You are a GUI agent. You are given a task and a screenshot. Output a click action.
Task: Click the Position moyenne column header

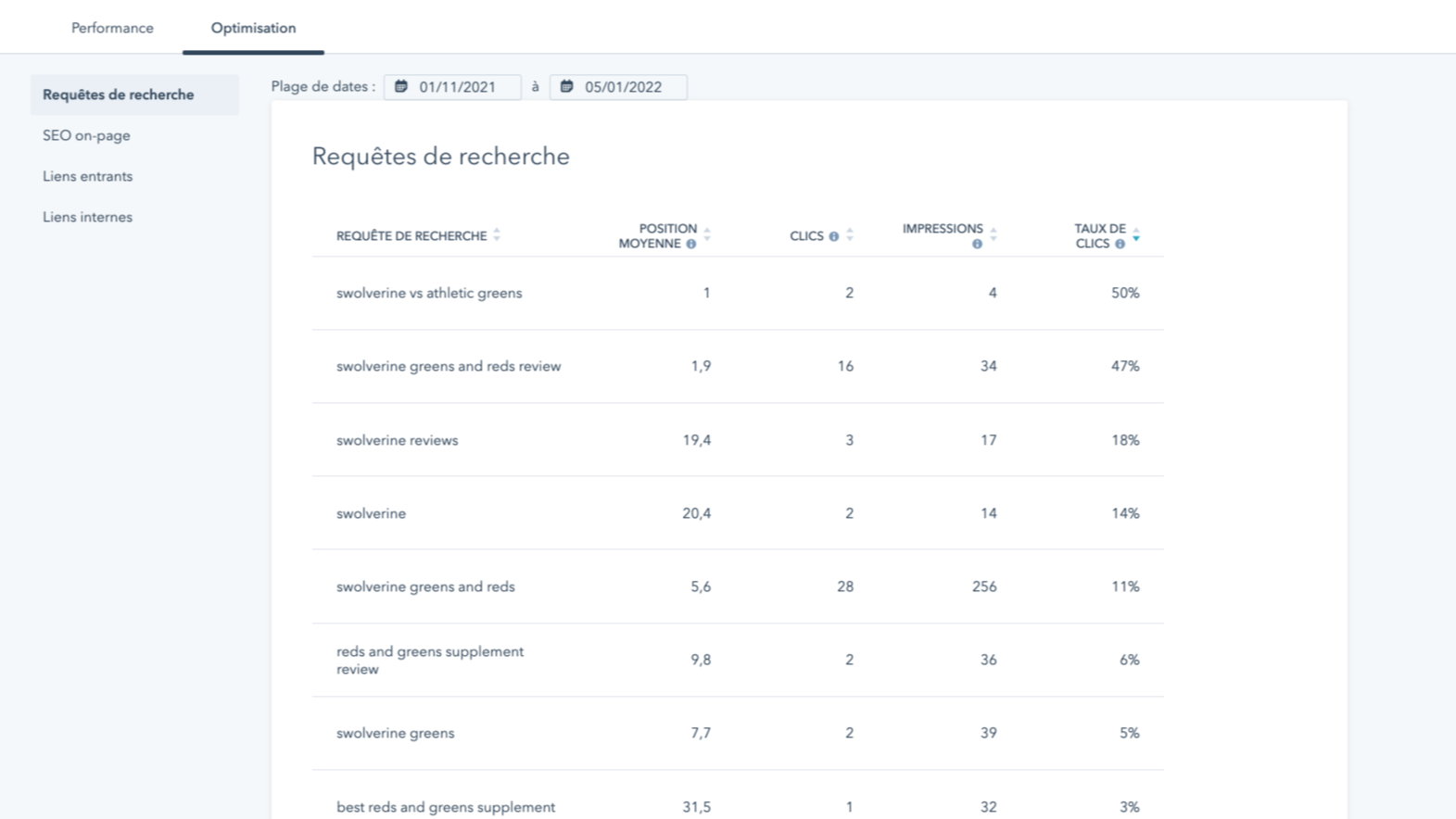658,236
